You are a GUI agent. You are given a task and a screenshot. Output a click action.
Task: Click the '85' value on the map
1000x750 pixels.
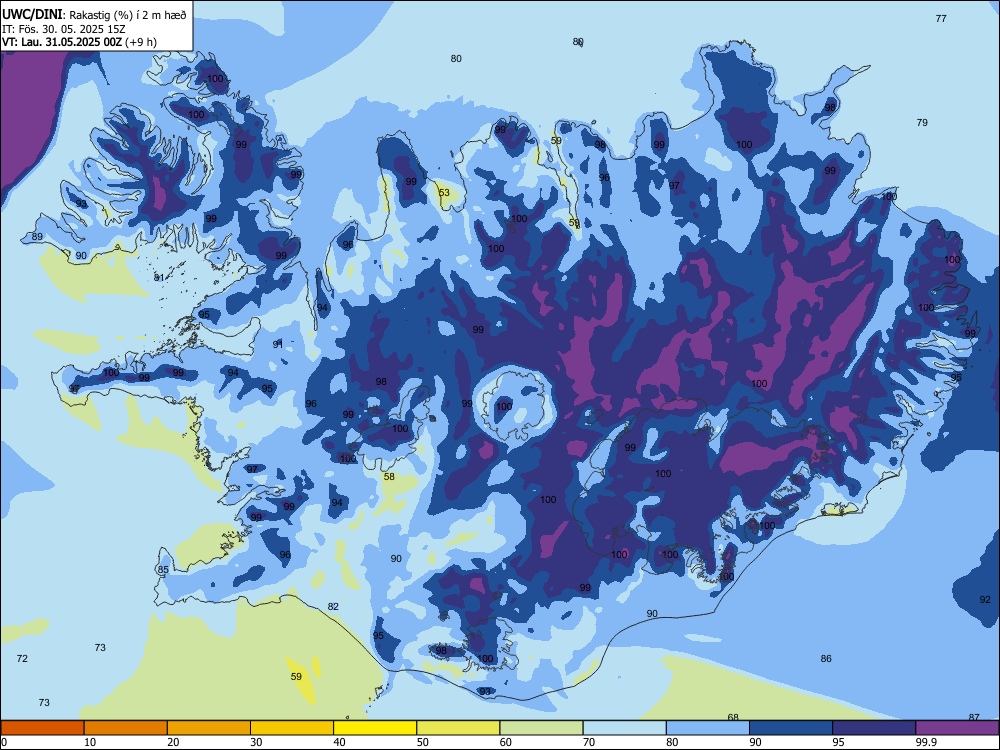(163, 570)
